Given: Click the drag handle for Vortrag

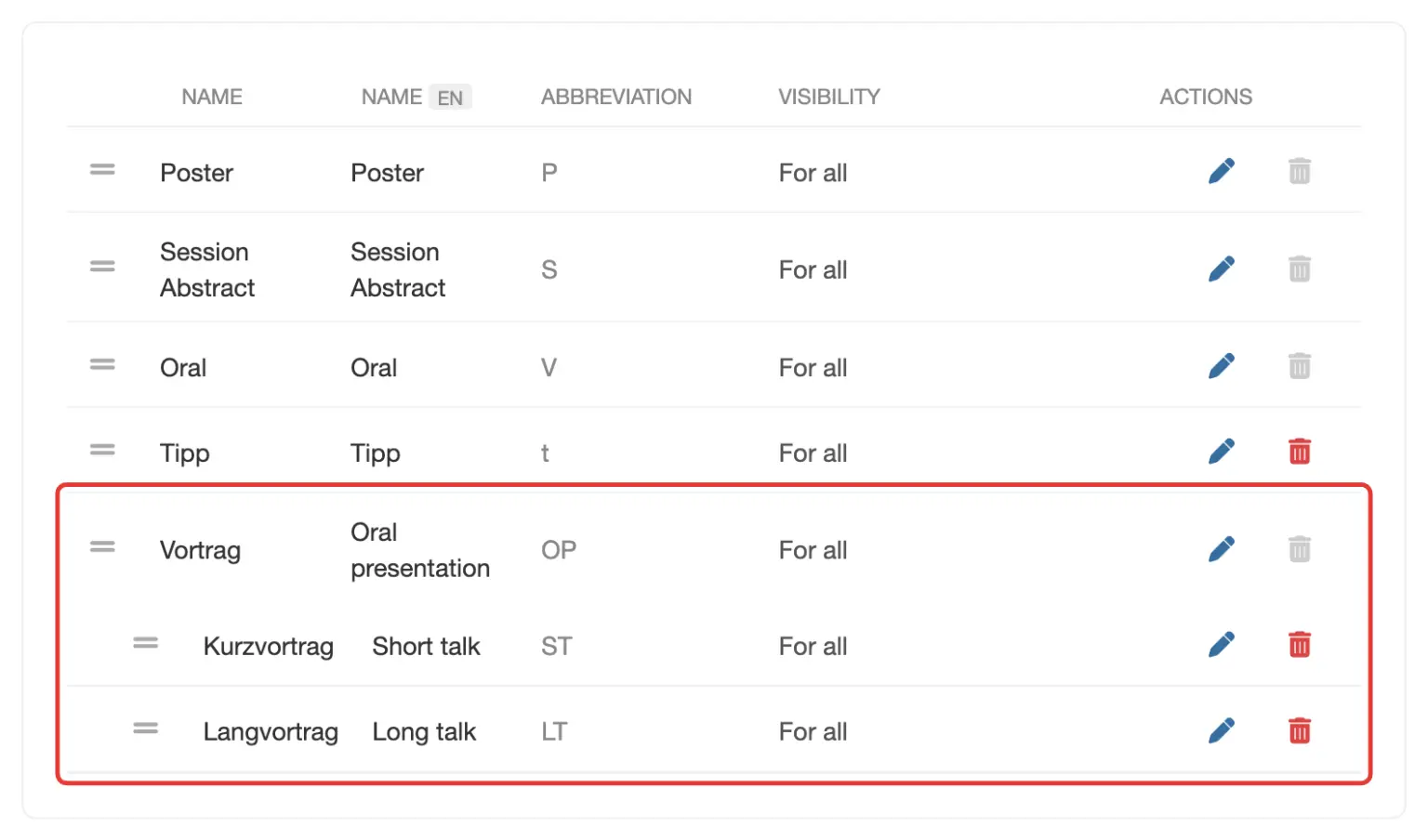Looking at the screenshot, I should pyautogui.click(x=102, y=547).
